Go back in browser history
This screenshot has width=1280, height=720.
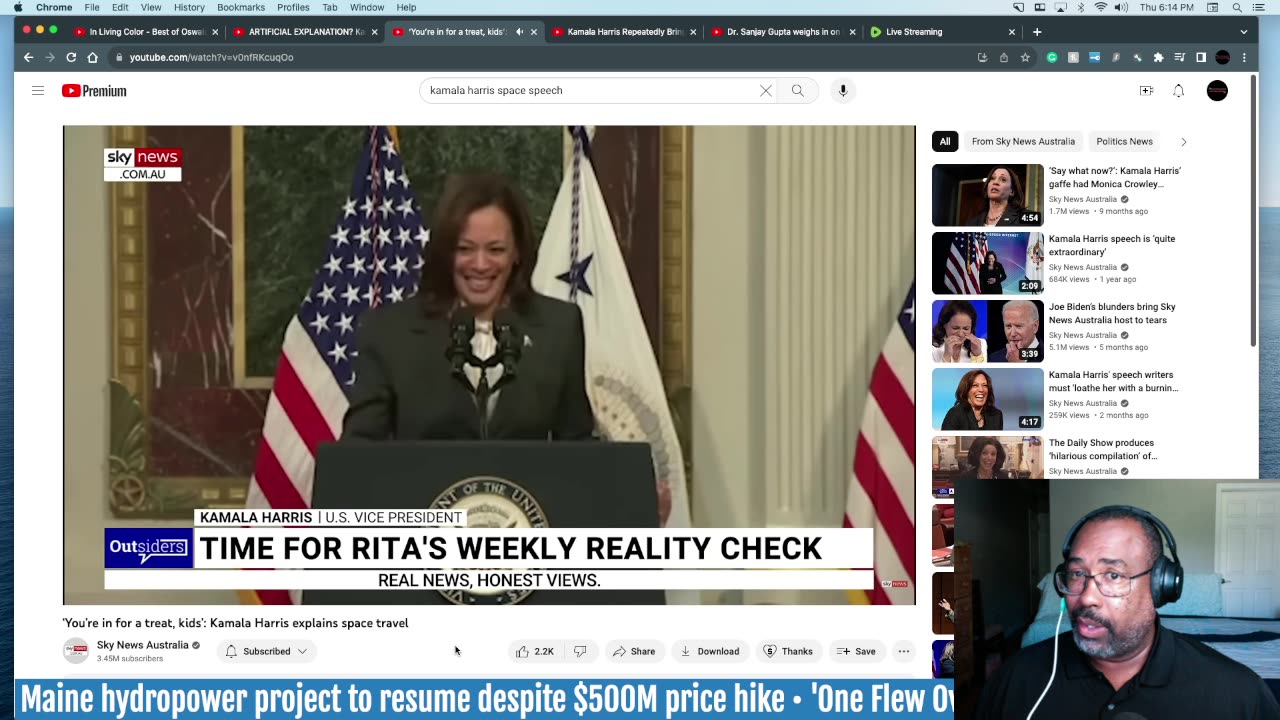[x=28, y=57]
